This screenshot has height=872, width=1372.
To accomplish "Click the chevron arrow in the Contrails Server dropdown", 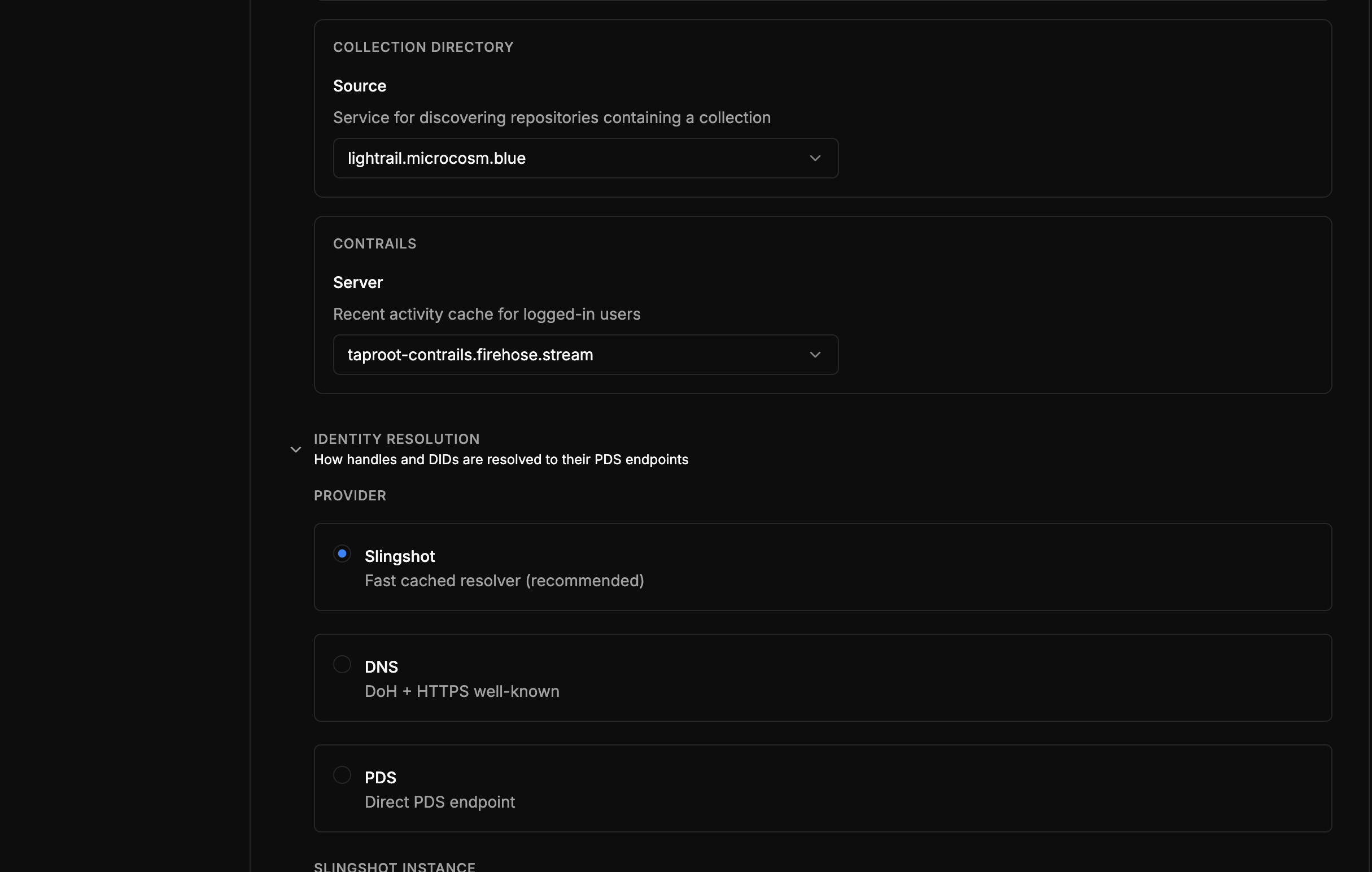I will (815, 355).
